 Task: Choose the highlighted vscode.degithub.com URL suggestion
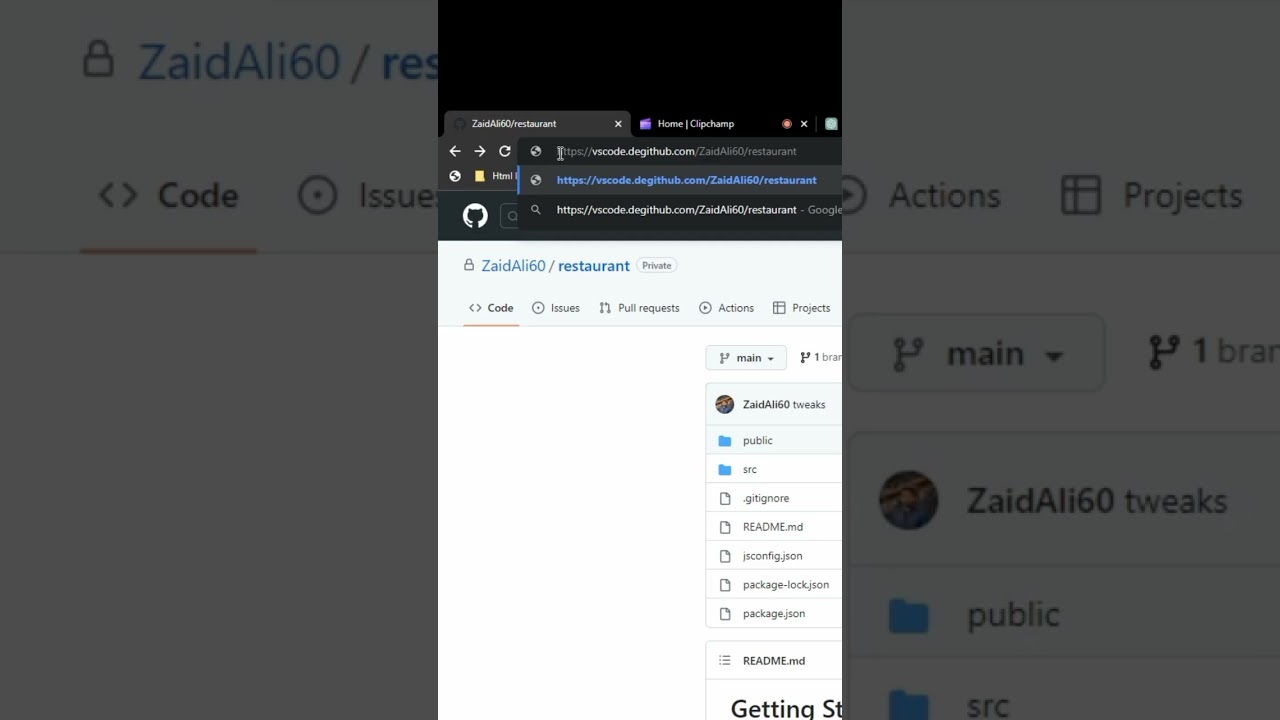click(680, 180)
